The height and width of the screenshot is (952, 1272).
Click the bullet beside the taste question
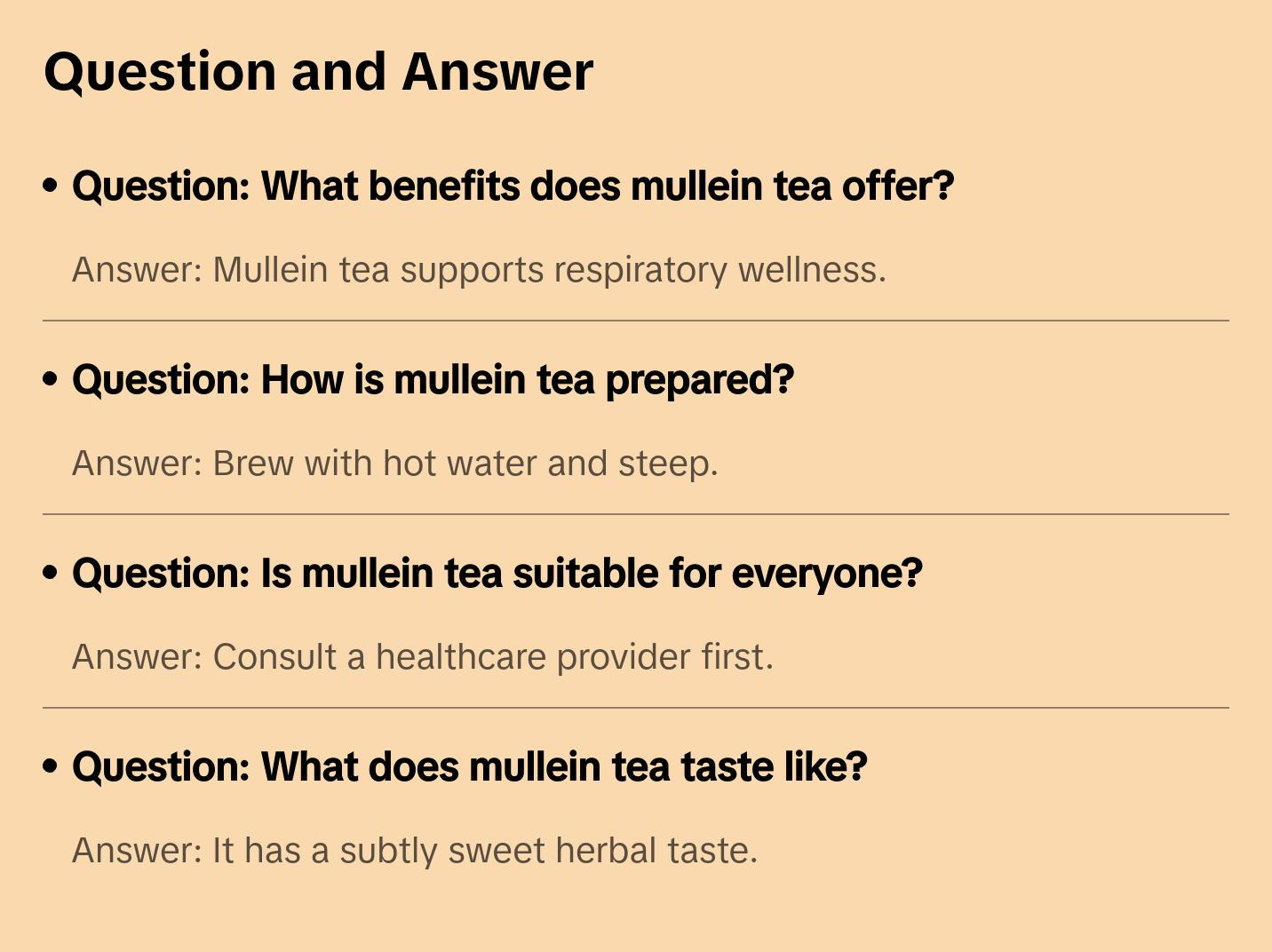51,766
